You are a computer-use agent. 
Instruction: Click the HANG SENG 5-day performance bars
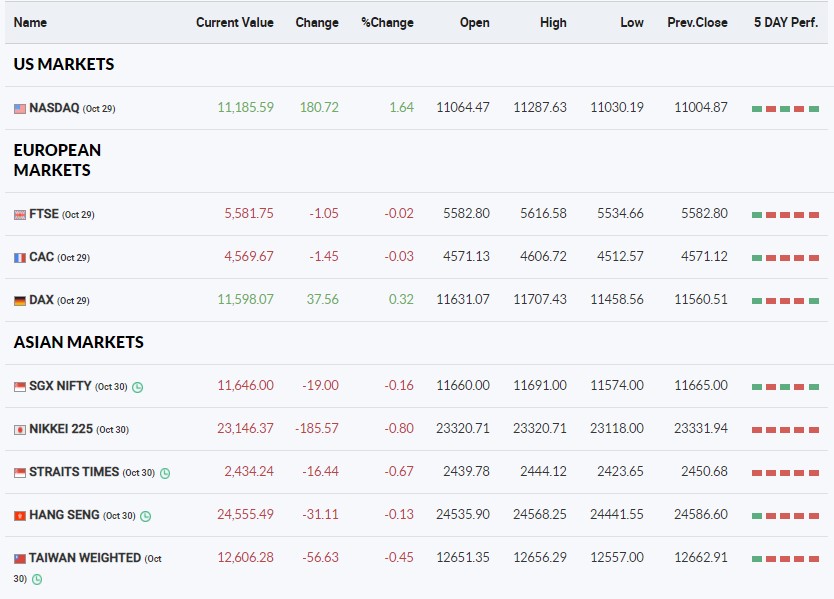(x=786, y=516)
